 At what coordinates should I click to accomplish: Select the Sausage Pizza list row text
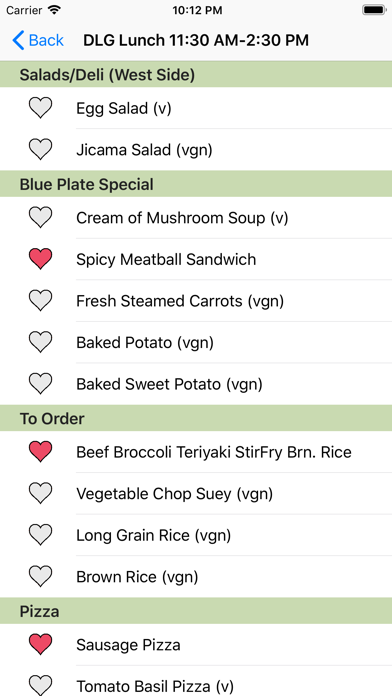click(x=128, y=645)
